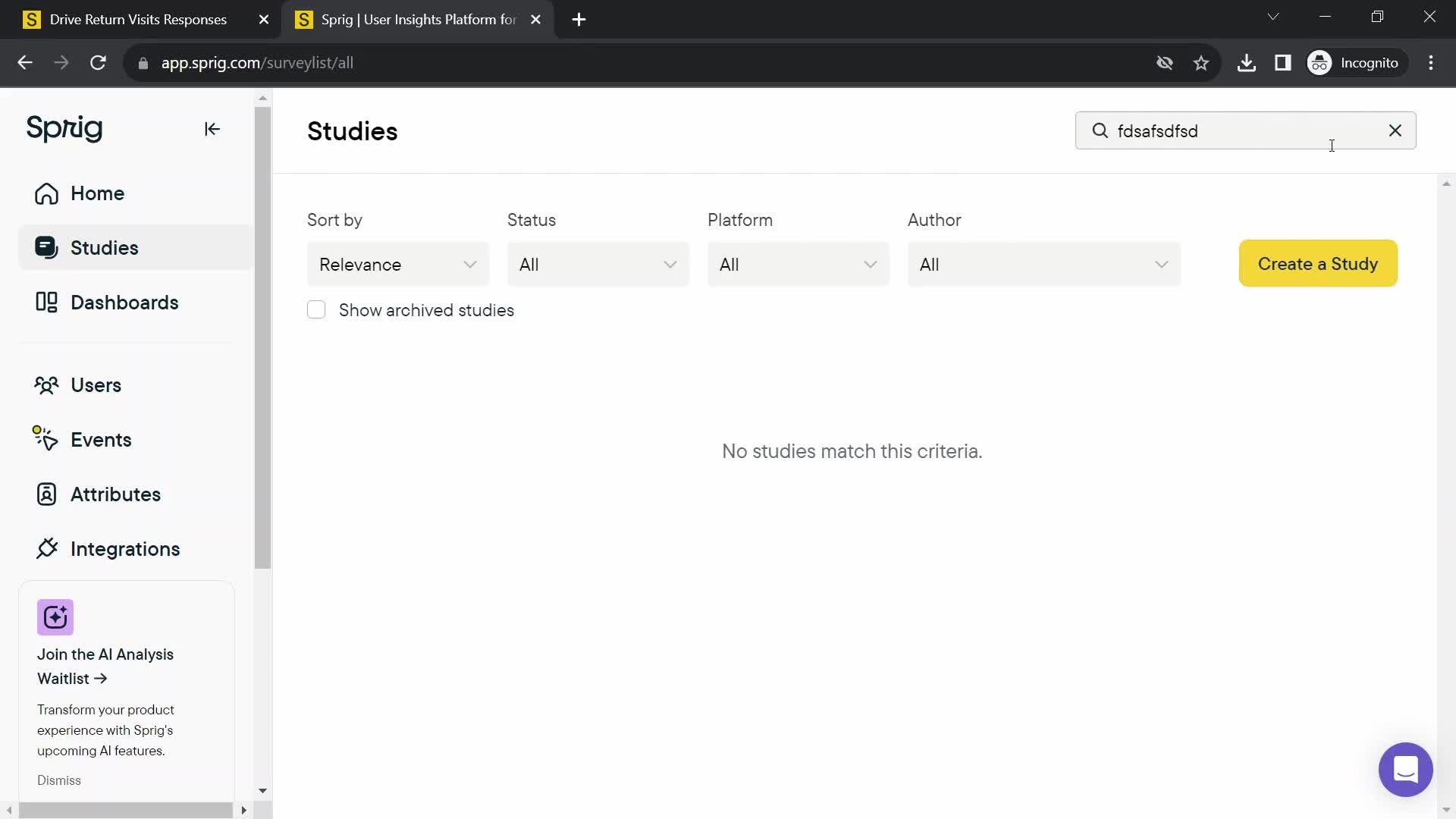Open the Studies section
Screen dimensions: 1456x819
104,248
